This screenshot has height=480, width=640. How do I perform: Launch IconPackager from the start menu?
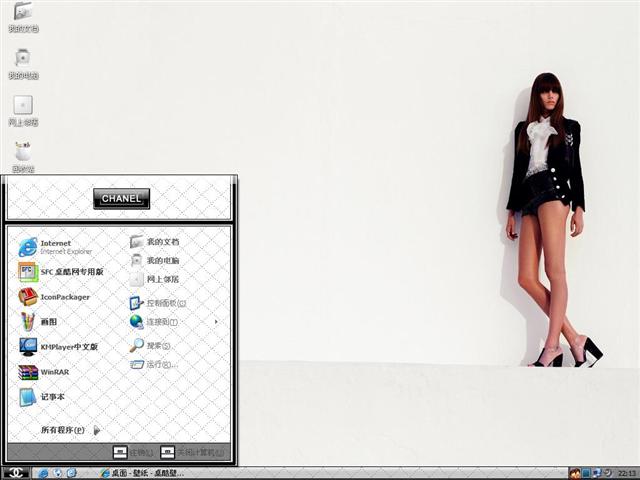(54, 297)
